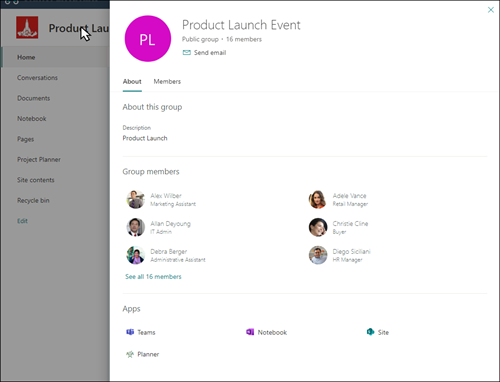Screen dimensions: 500x382
Task: Click the Teams app icon
Action: tap(130, 332)
